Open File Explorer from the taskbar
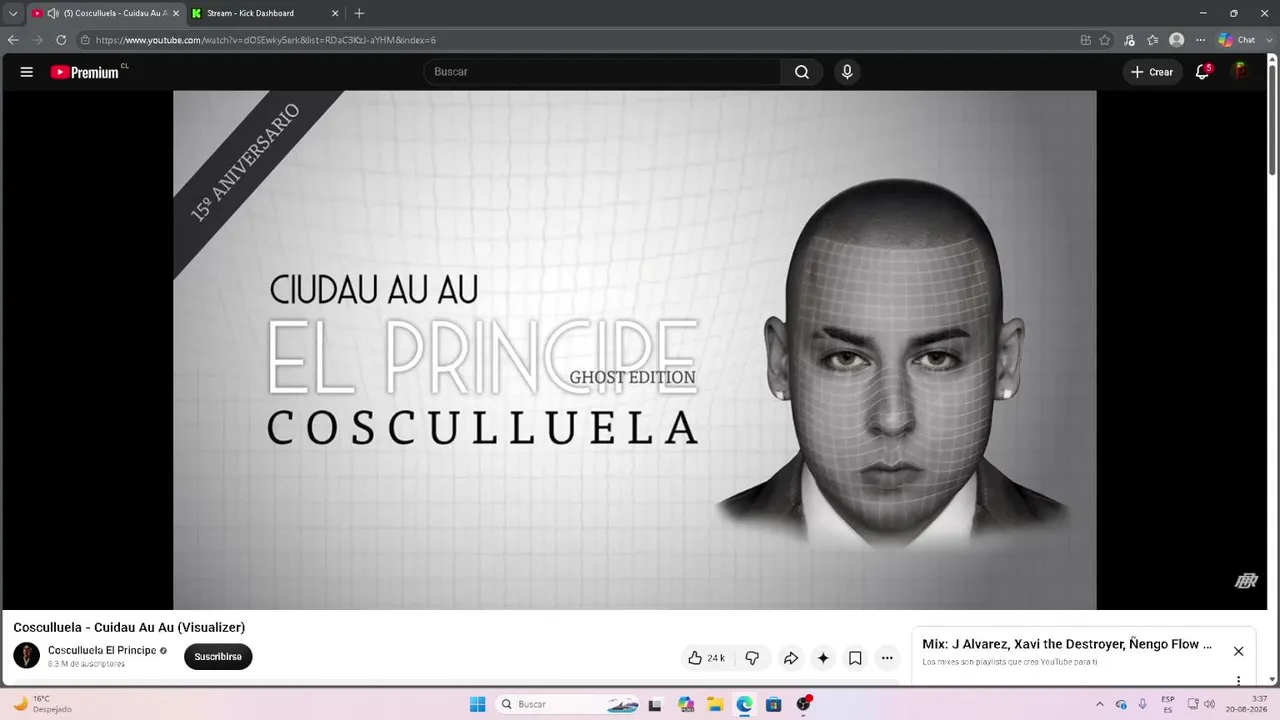The width and height of the screenshot is (1280, 720). 715,704
